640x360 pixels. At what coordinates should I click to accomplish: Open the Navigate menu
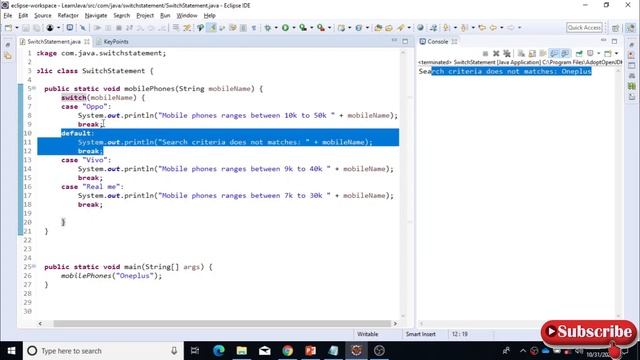[96, 16]
